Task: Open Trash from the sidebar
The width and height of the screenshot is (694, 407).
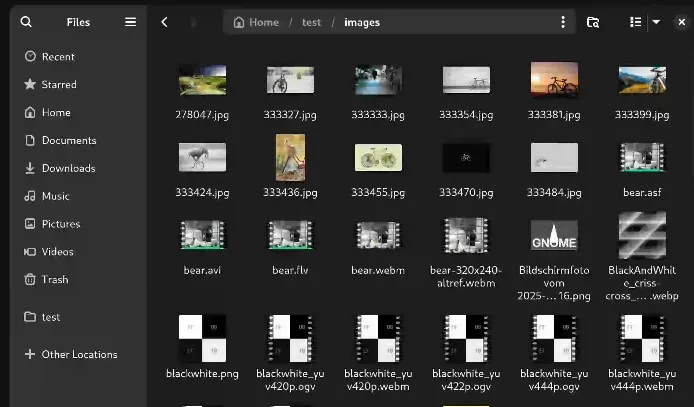Action: pos(55,280)
